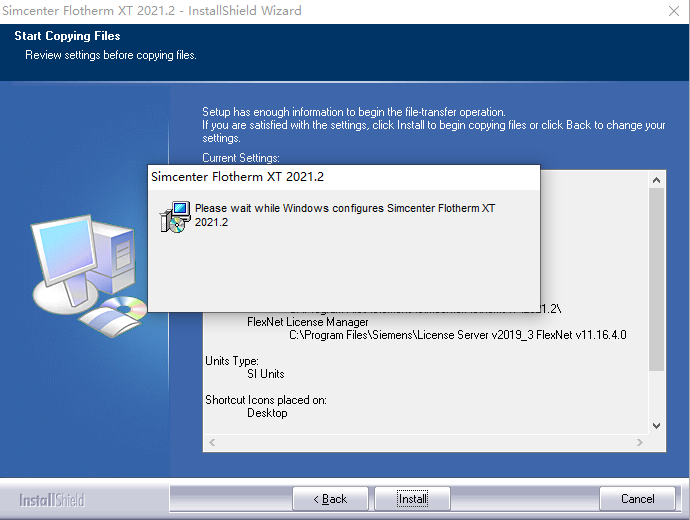The height and width of the screenshot is (520, 690).
Task: Go back with the Back button
Action: pos(330,498)
